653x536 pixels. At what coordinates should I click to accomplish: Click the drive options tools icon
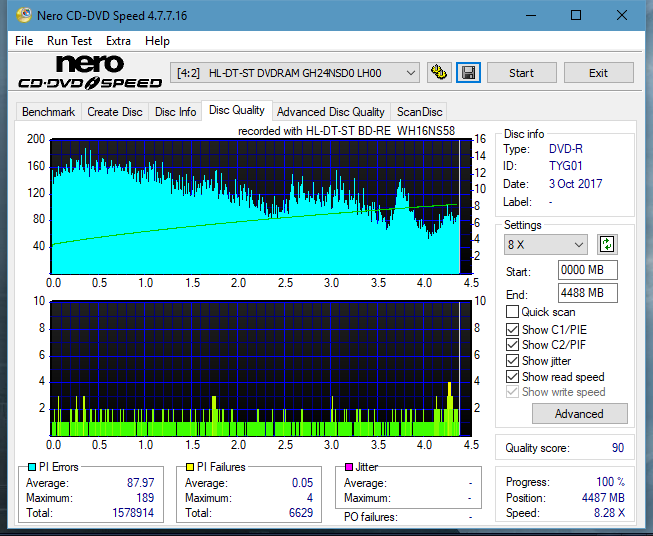439,73
